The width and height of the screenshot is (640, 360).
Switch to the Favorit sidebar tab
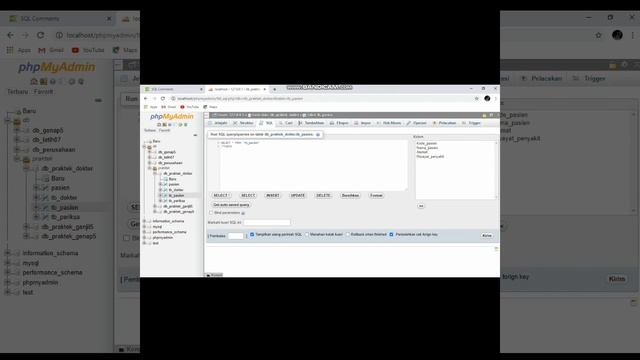pyautogui.click(x=164, y=131)
